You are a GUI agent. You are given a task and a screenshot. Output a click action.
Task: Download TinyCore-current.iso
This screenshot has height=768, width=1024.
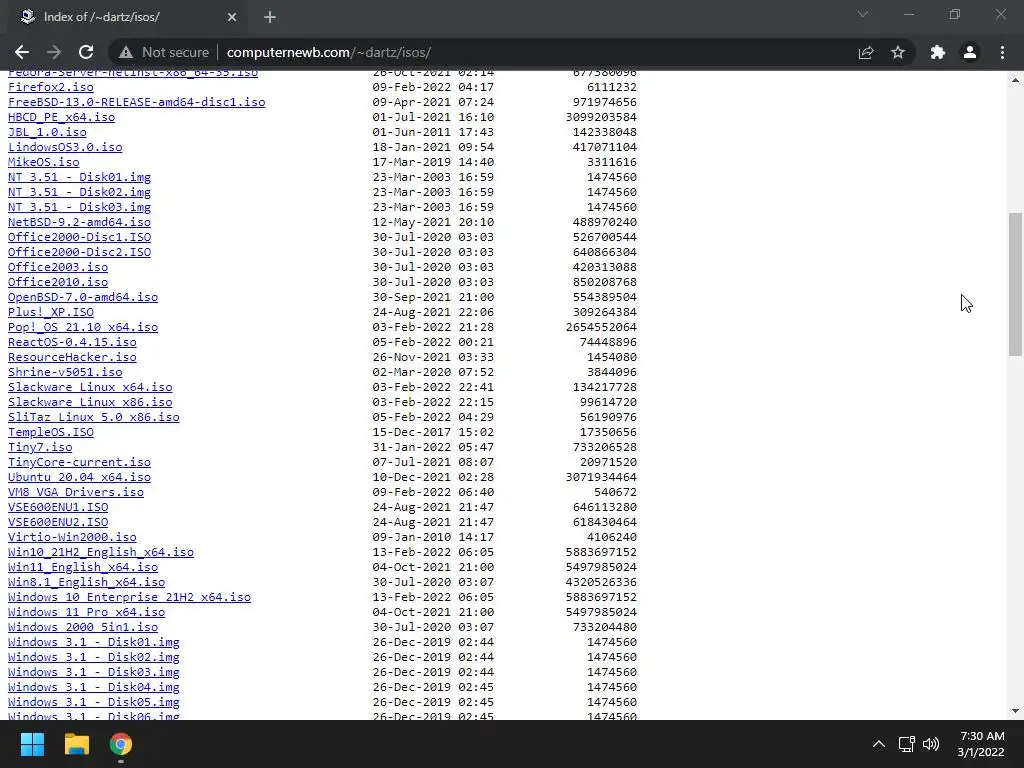[x=79, y=462]
